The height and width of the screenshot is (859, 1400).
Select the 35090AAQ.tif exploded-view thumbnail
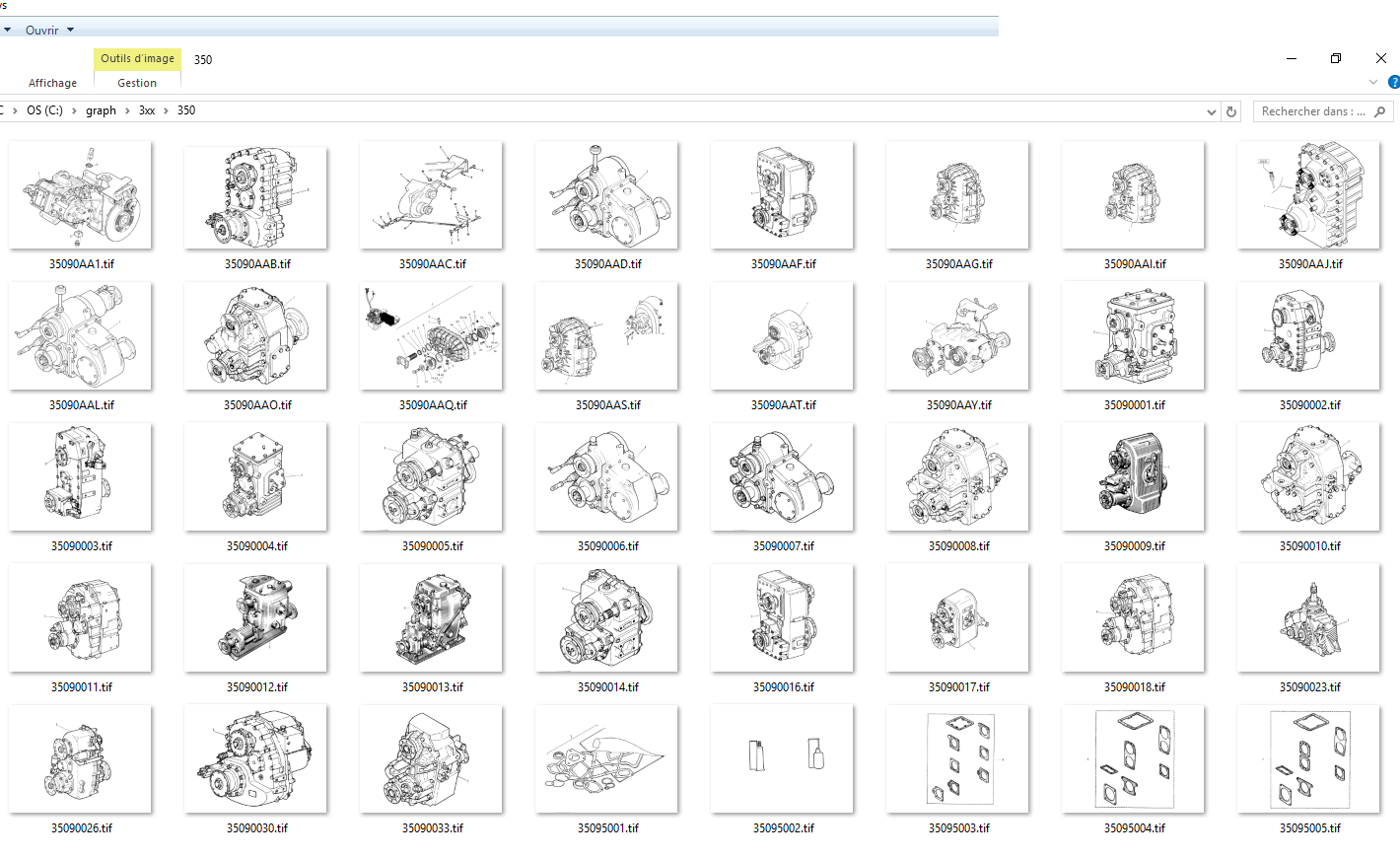(431, 335)
